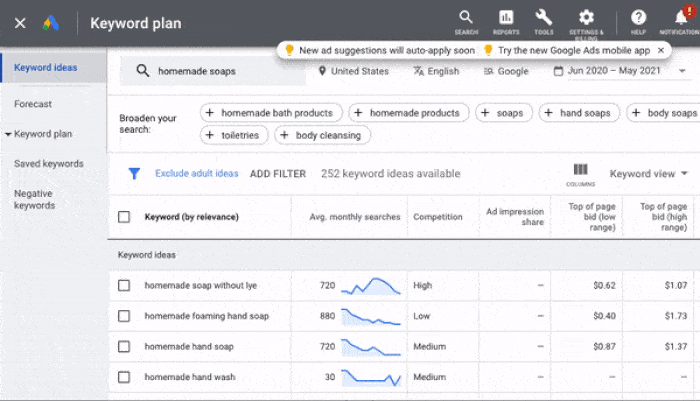Tick the select-all keywords header checkbox

(124, 216)
